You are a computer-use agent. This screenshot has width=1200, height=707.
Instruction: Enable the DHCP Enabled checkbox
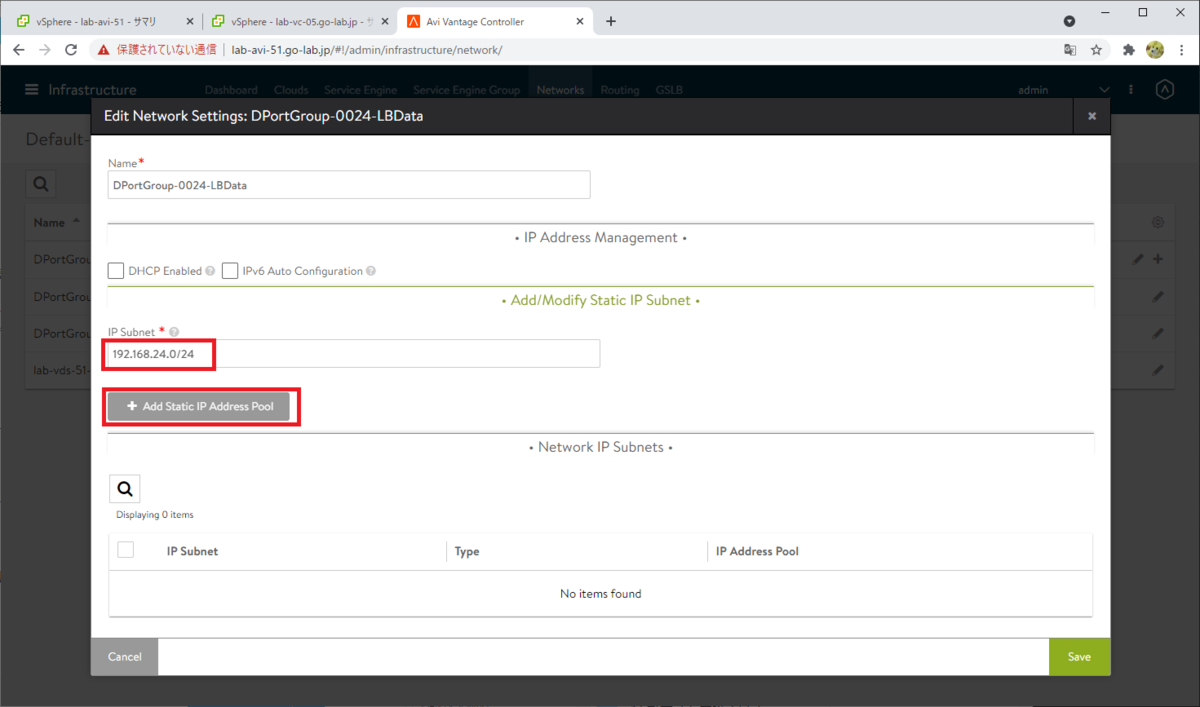coord(116,271)
